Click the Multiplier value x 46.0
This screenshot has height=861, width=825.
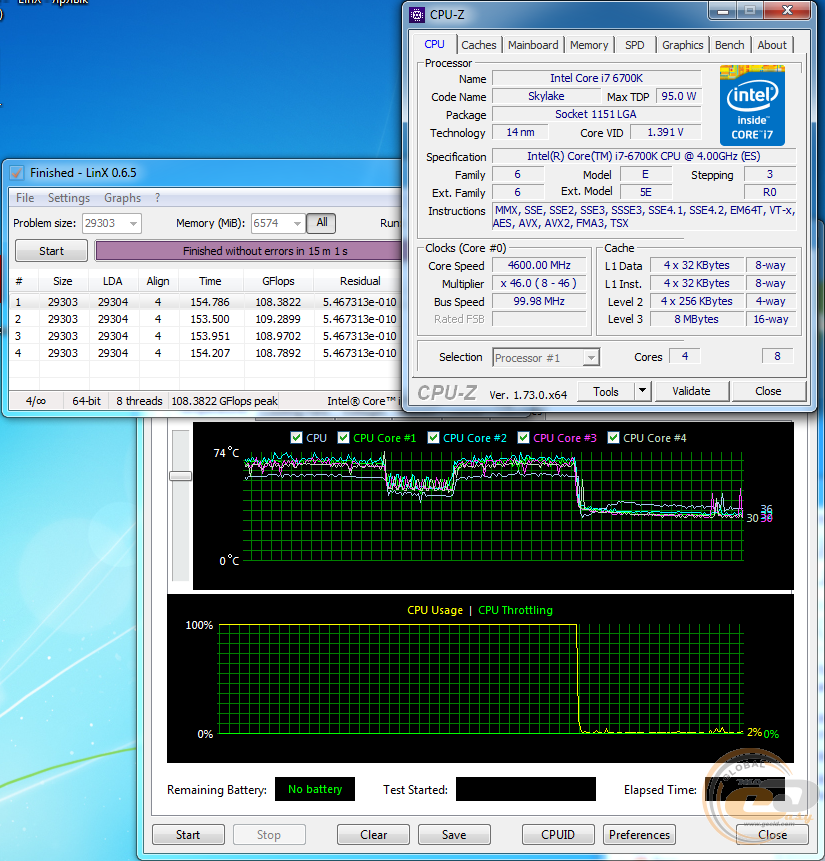click(539, 283)
